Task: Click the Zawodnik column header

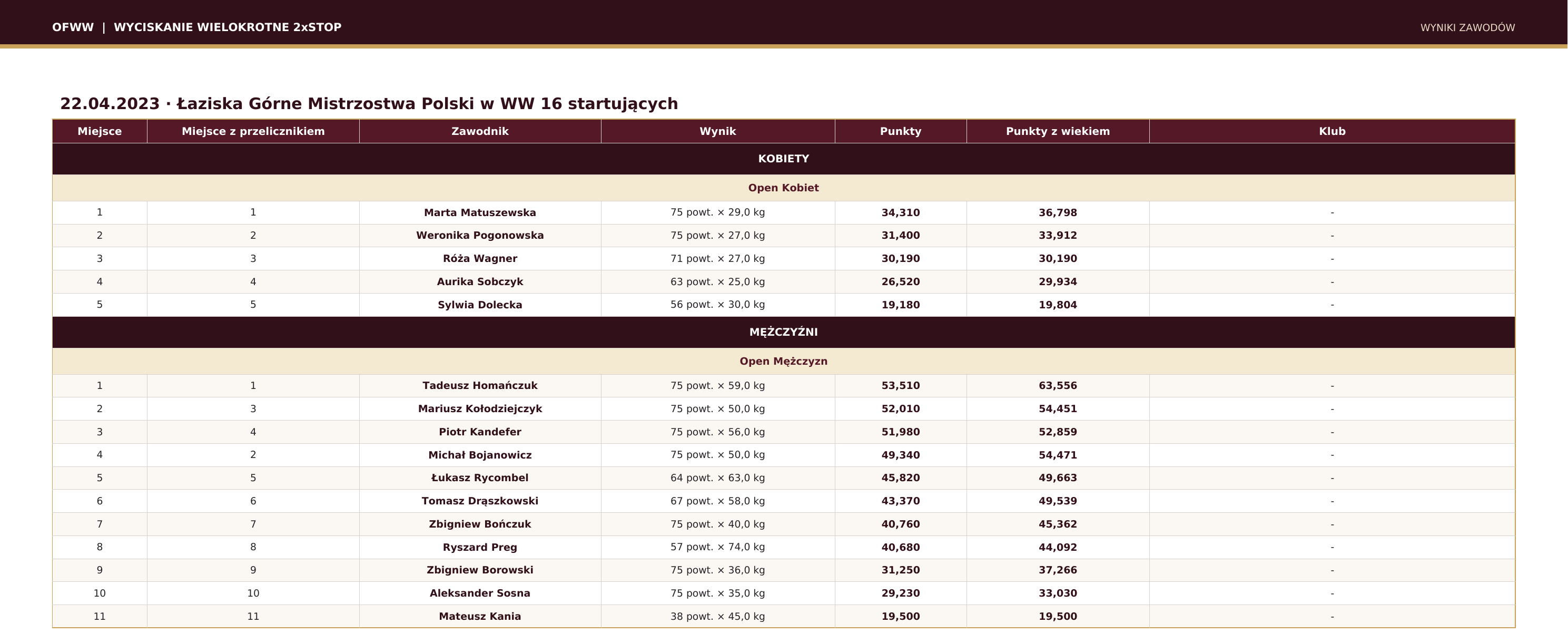Action: (480, 132)
